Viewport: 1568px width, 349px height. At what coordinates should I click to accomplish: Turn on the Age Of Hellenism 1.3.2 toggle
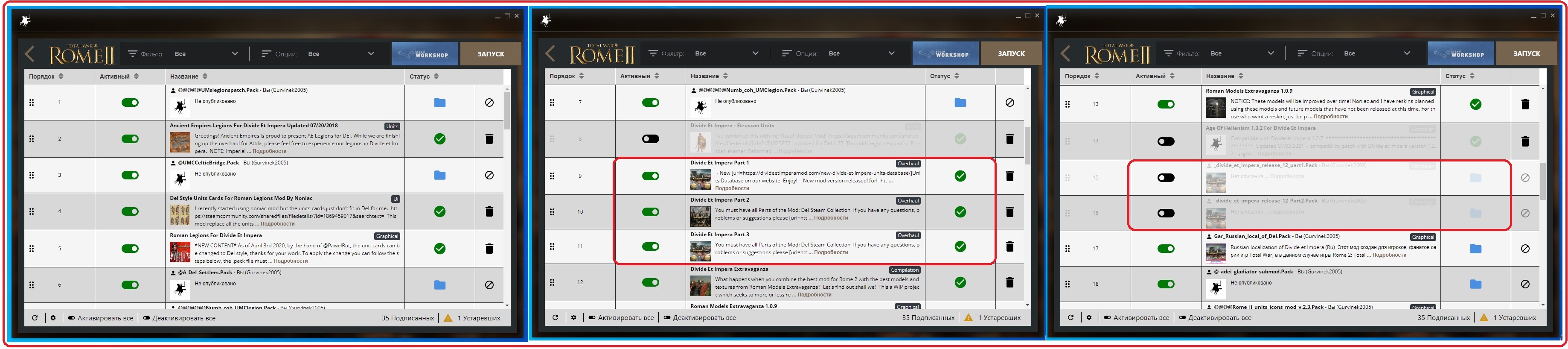pyautogui.click(x=1165, y=141)
